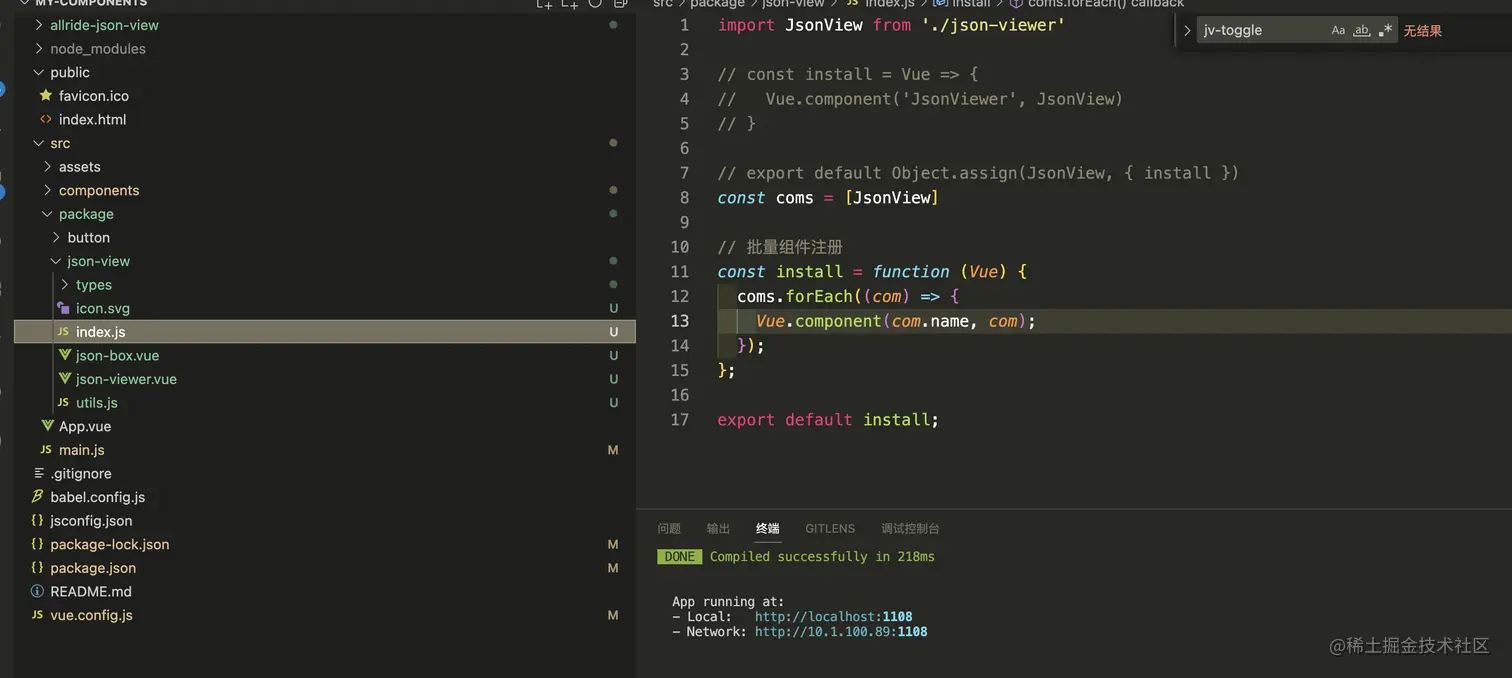Click the braces icon of package-lock.json
This screenshot has height=678, width=1512.
pos(37,544)
